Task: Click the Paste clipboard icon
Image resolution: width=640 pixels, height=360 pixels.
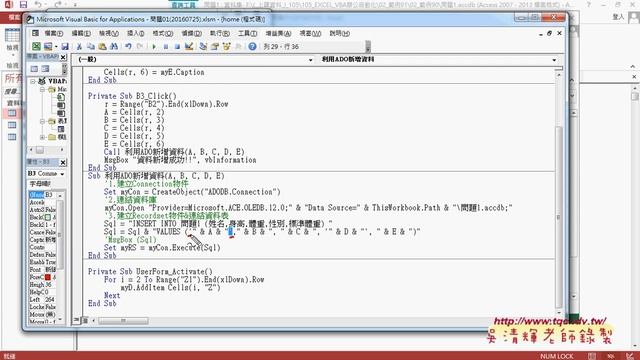Action: click(102, 47)
